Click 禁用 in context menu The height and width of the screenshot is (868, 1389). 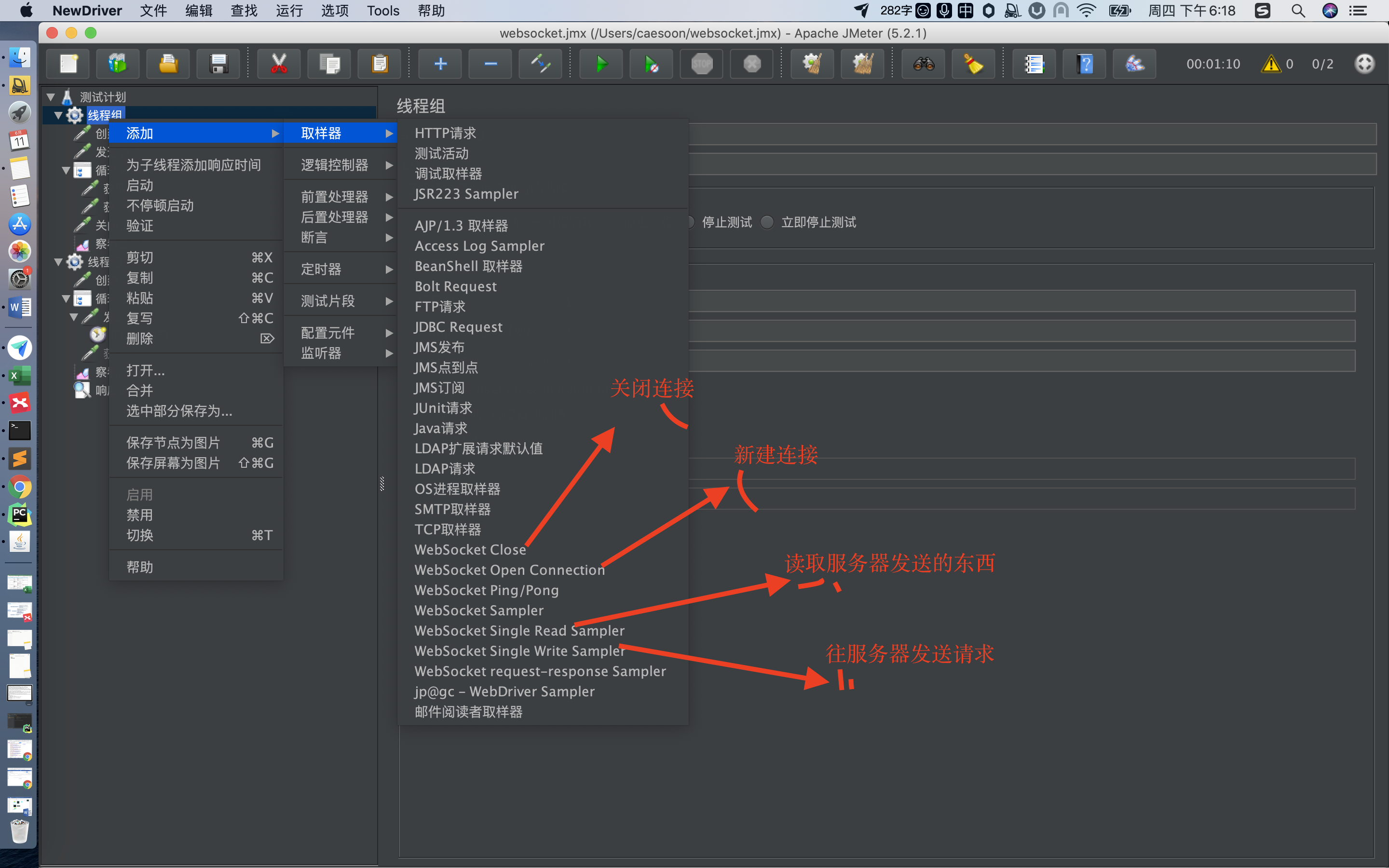[x=139, y=515]
